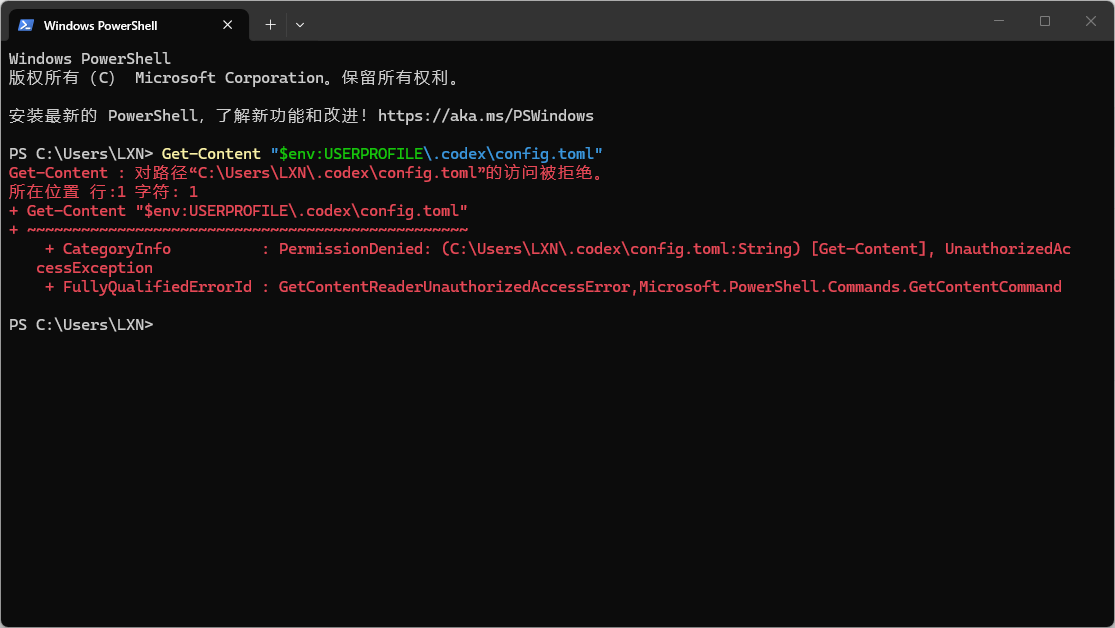Expand the new tab profile dropdown
Image resolution: width=1115 pixels, height=628 pixels.
(x=300, y=25)
